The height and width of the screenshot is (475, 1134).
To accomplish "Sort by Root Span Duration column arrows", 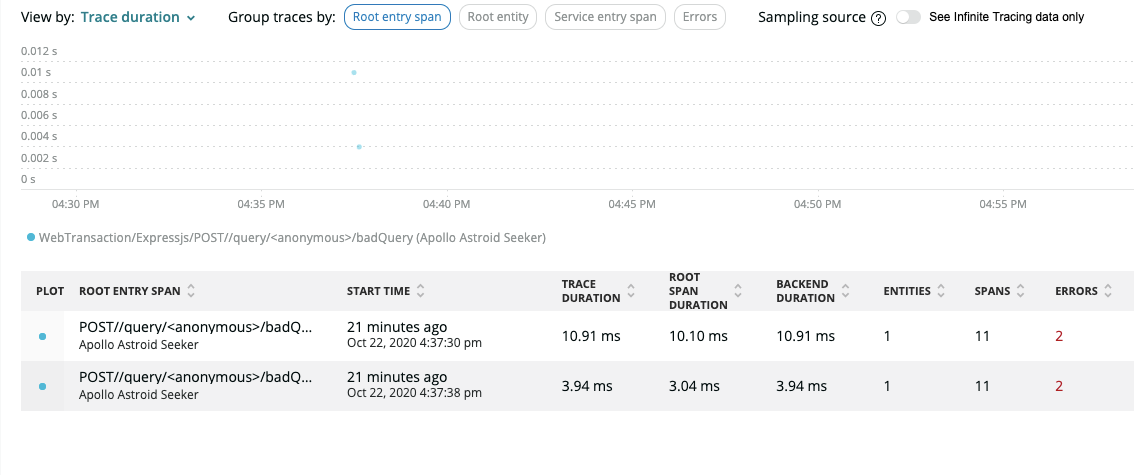I will coord(738,291).
